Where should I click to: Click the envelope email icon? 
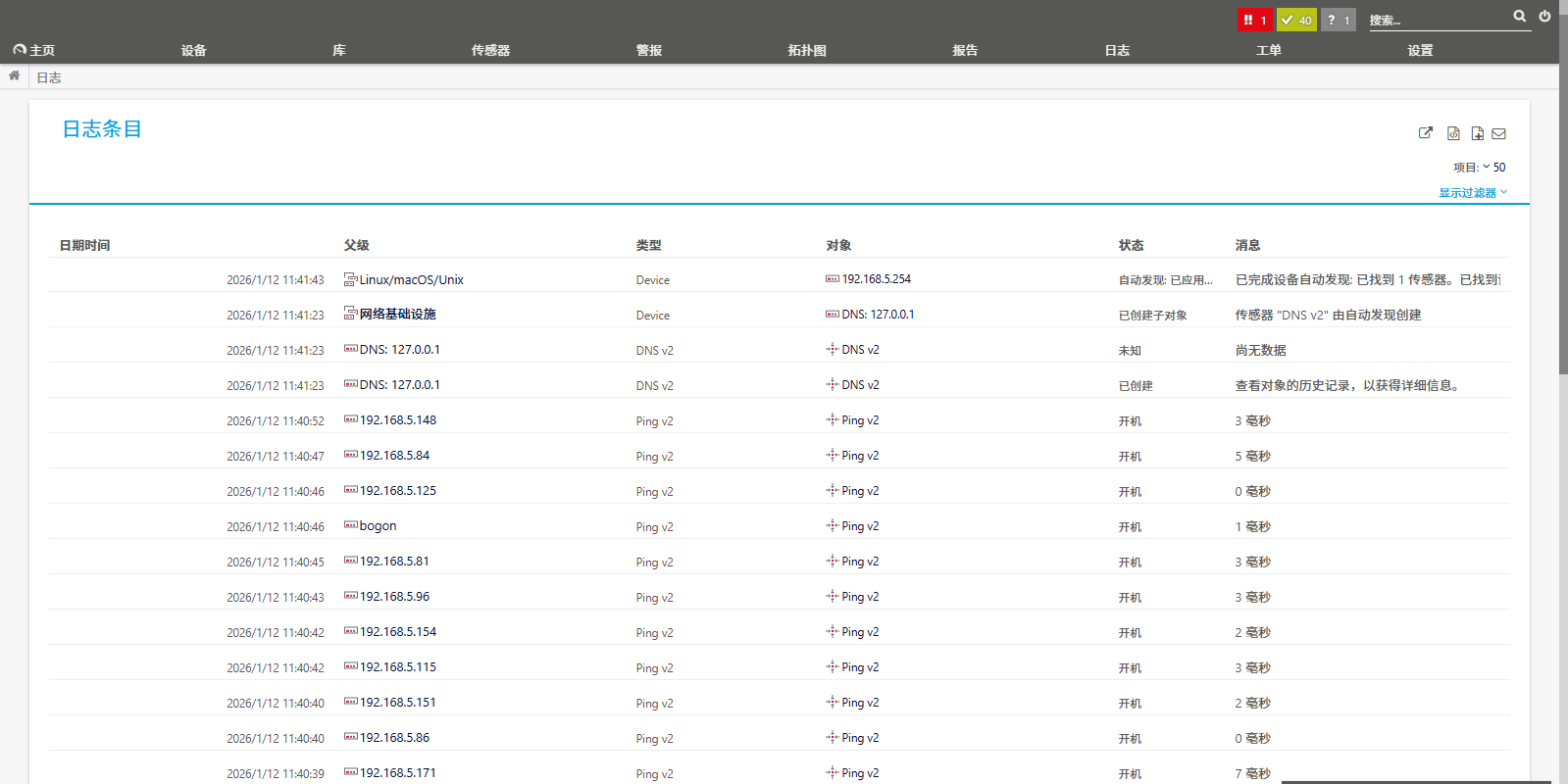(1498, 133)
